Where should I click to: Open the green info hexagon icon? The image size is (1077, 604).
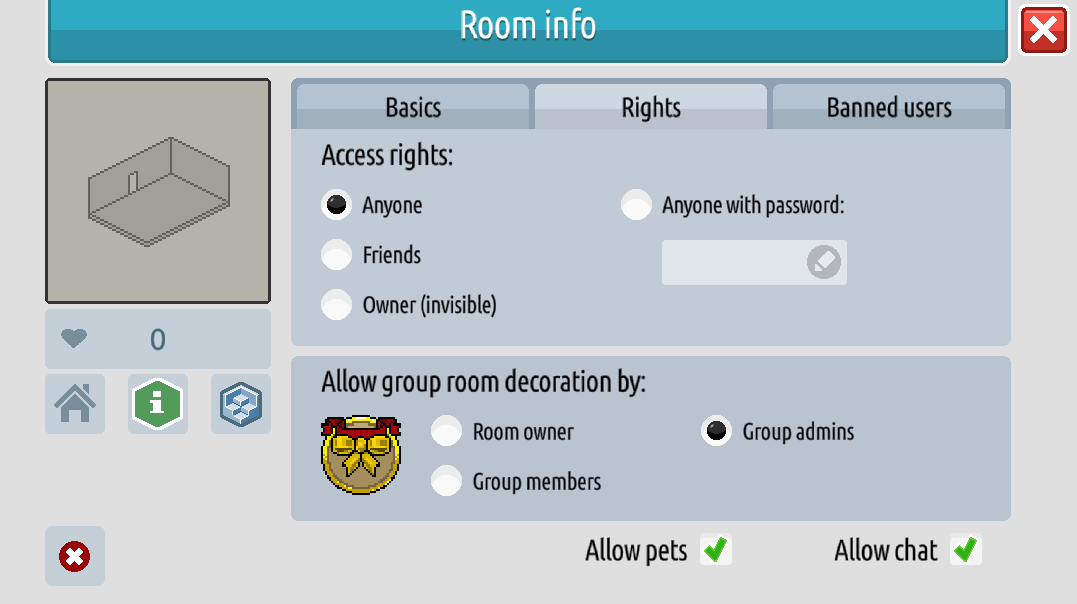click(x=158, y=404)
